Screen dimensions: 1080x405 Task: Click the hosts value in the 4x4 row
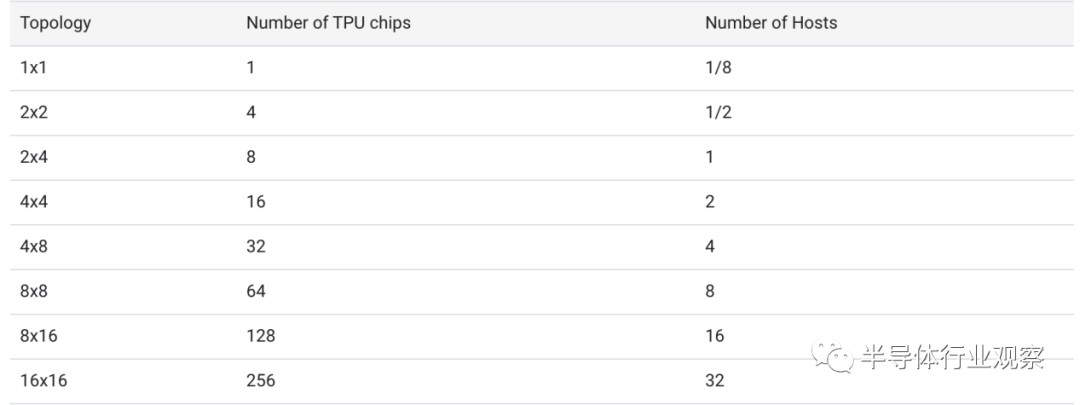[x=710, y=202]
